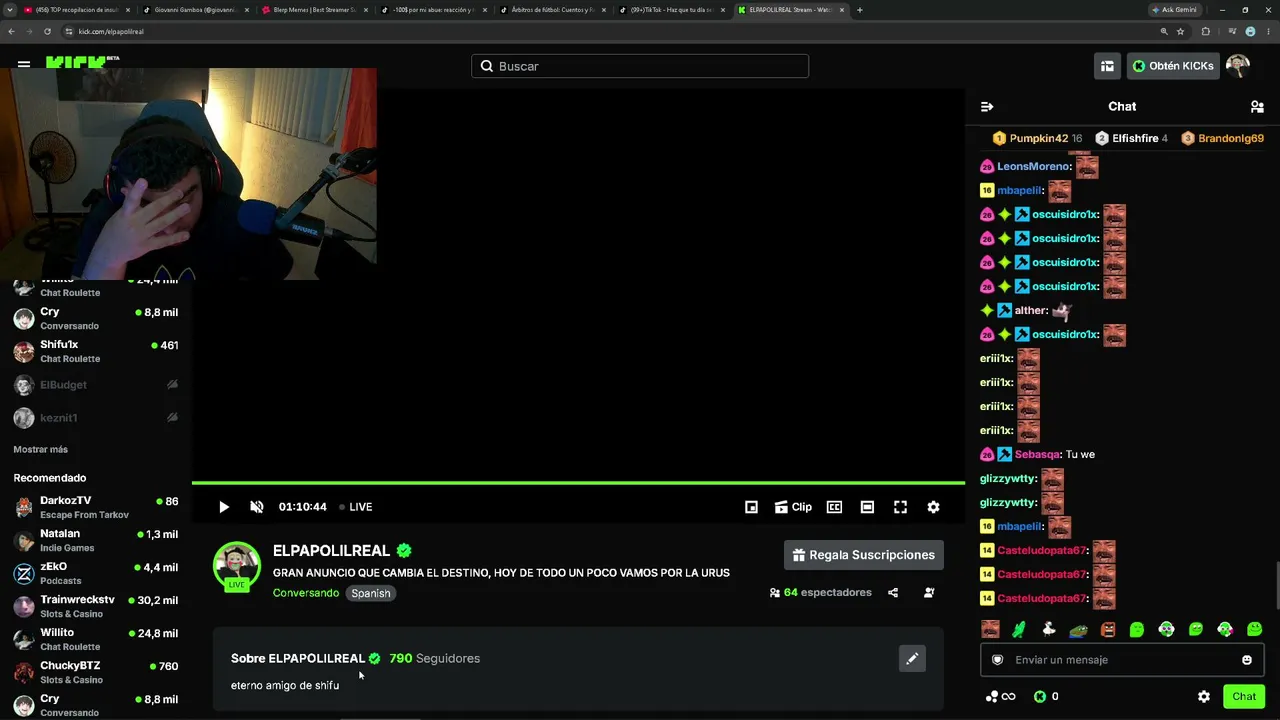Switch to the Blerp Memes tab
1280x720 pixels.
[x=314, y=10]
